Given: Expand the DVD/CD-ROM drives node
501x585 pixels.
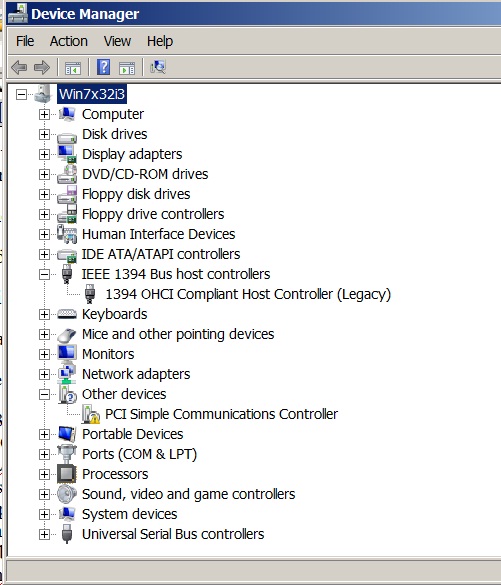Looking at the screenshot, I should [x=44, y=174].
